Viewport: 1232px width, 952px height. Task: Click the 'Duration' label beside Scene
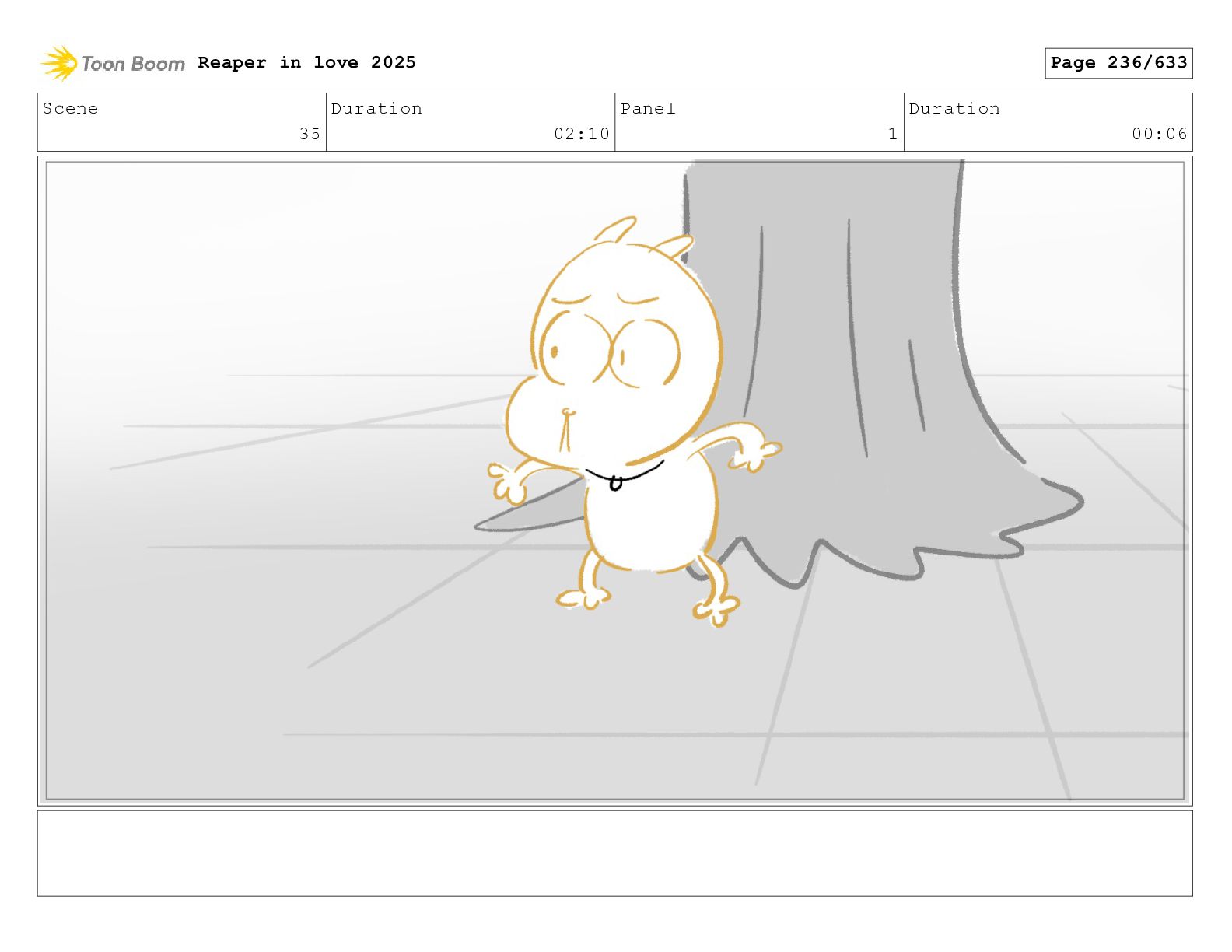pos(376,109)
